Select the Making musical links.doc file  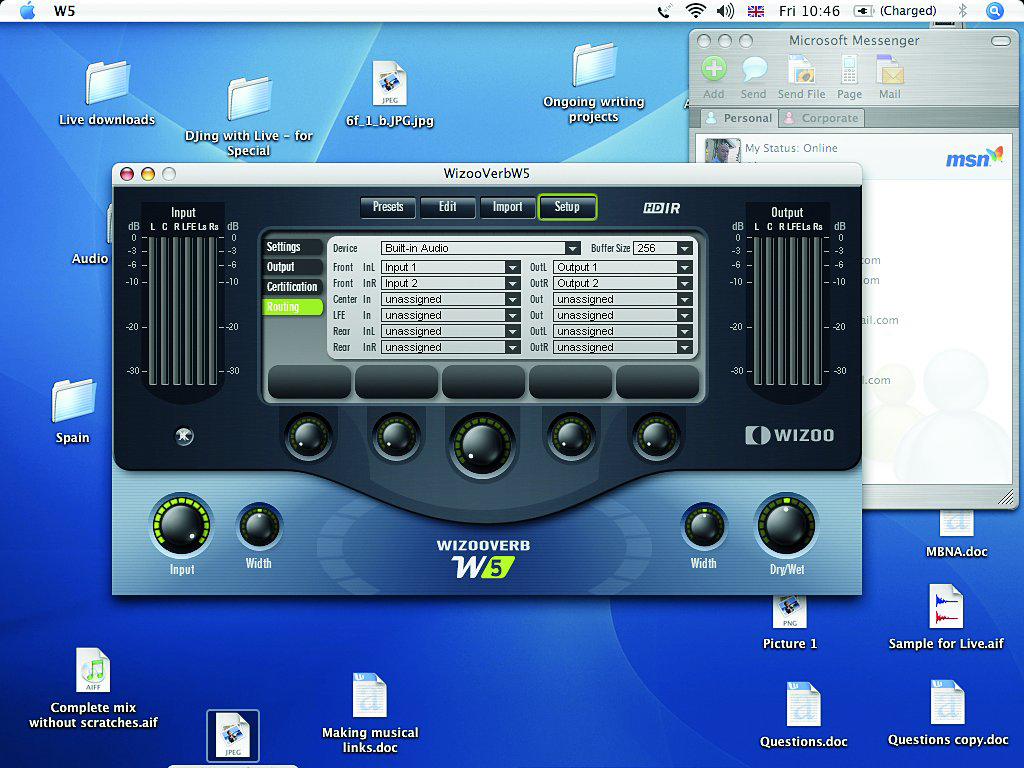(370, 696)
